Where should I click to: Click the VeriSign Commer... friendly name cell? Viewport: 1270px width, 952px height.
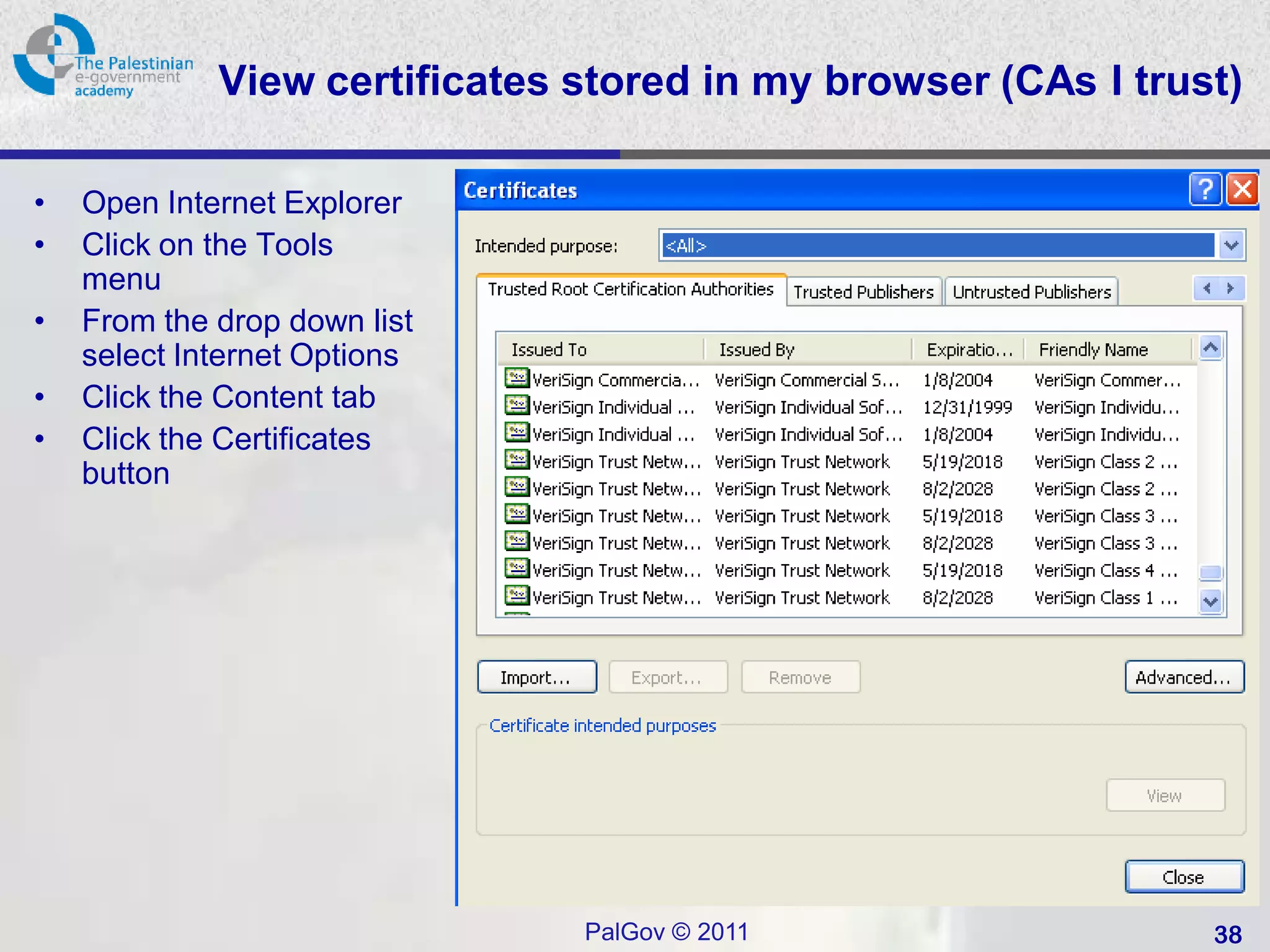tap(1108, 380)
